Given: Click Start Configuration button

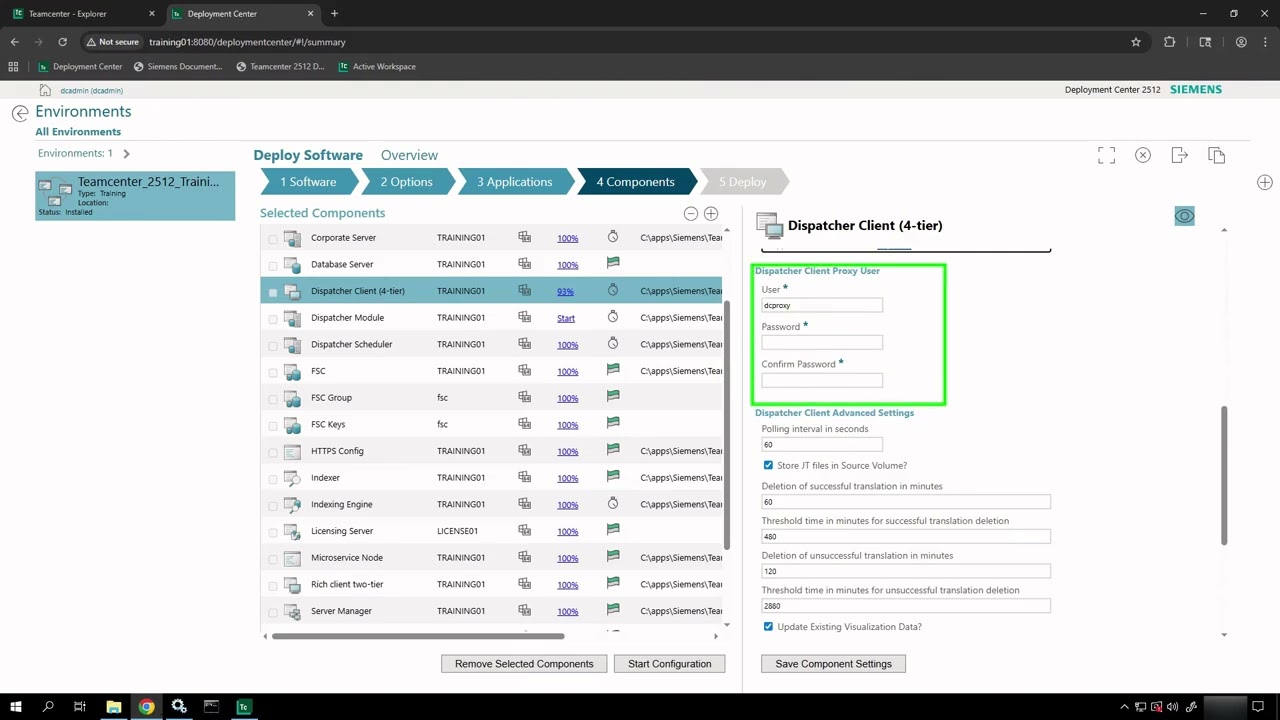Looking at the screenshot, I should [x=669, y=664].
